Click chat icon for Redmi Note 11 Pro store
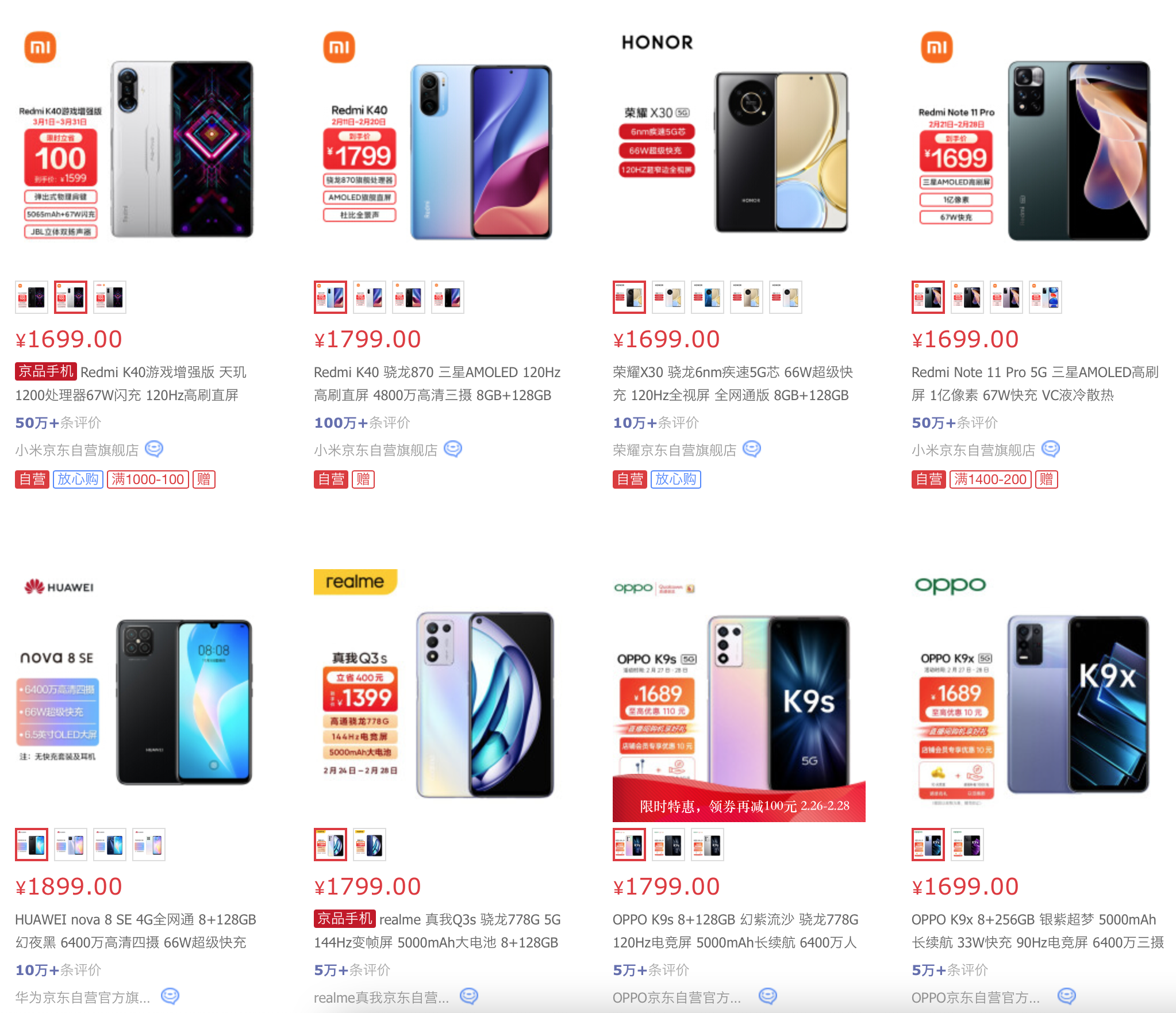Screen dimensions: 1176x1013 1051,449
